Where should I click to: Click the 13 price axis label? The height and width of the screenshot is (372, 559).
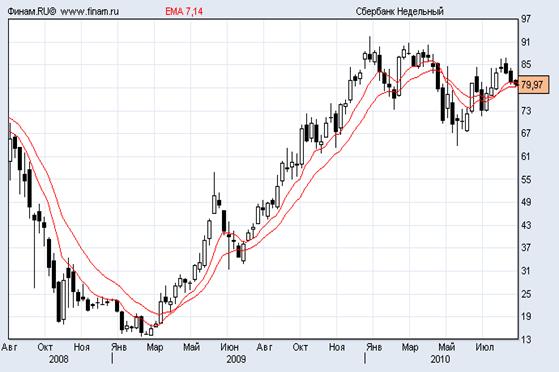(x=525, y=340)
